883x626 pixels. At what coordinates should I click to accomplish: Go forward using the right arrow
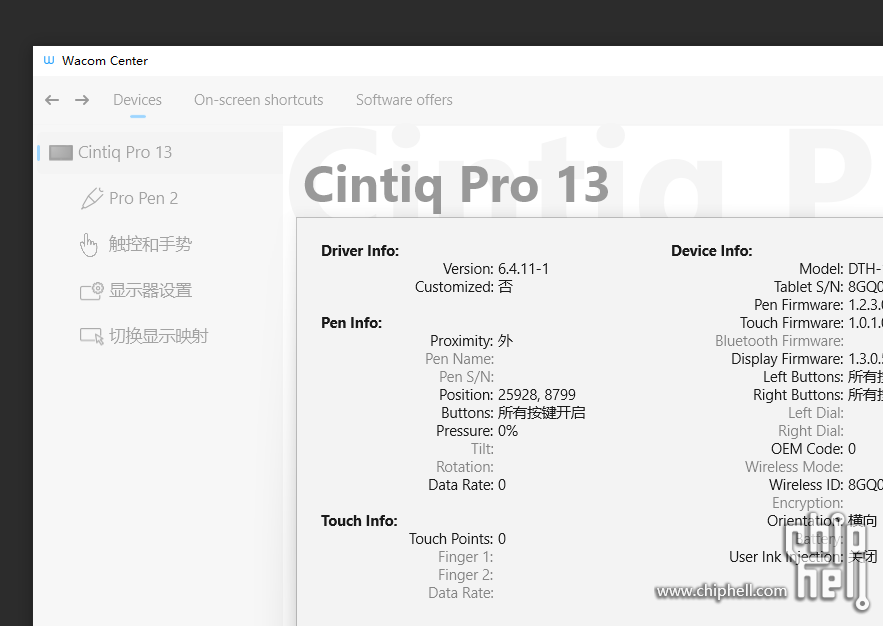point(82,100)
